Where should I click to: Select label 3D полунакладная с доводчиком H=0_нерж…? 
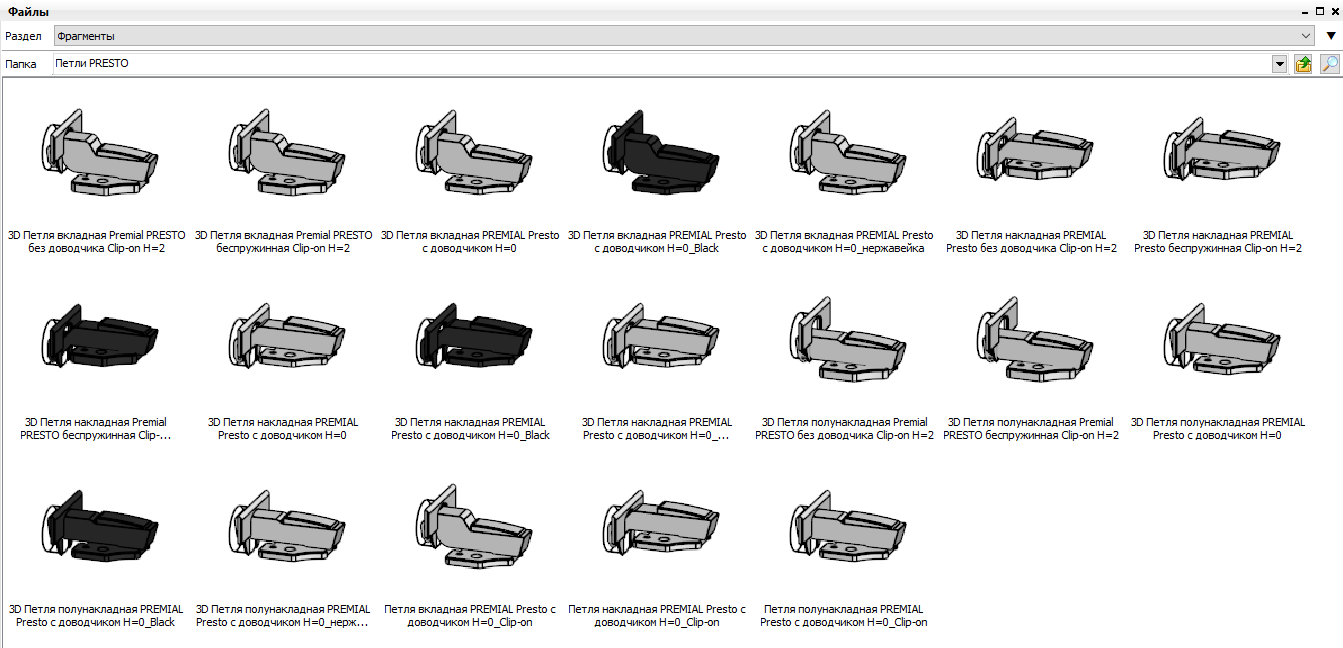pyautogui.click(x=283, y=615)
